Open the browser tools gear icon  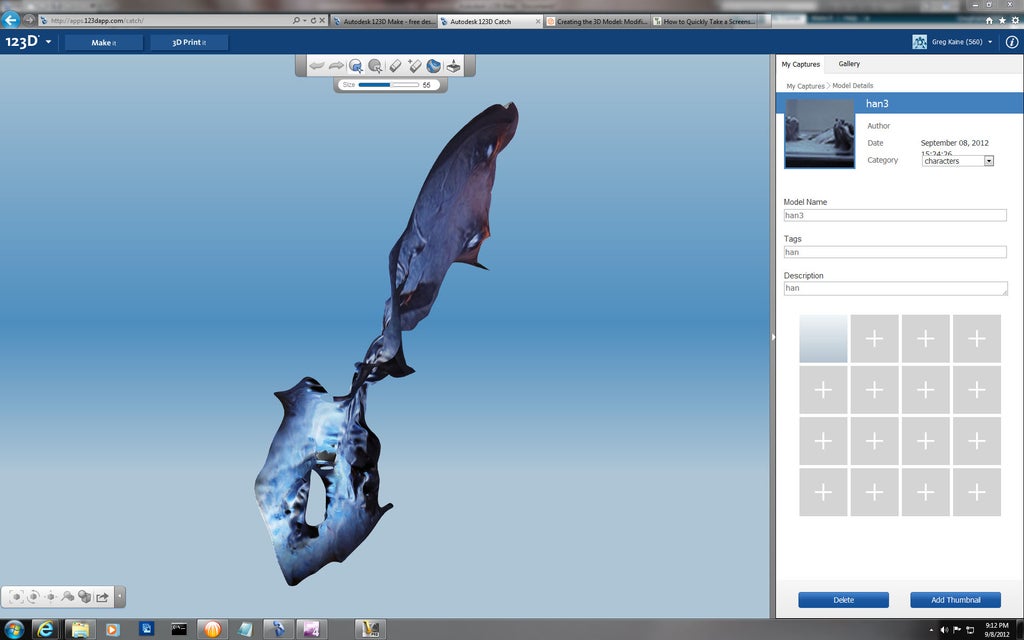[x=1014, y=21]
